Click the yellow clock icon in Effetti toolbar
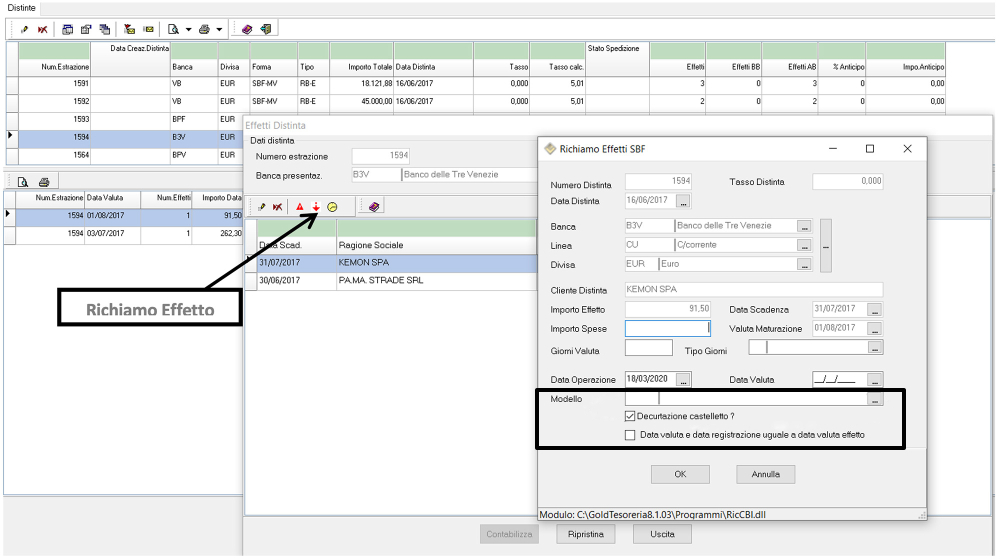Viewport: 1000px width, 559px height. click(x=332, y=206)
